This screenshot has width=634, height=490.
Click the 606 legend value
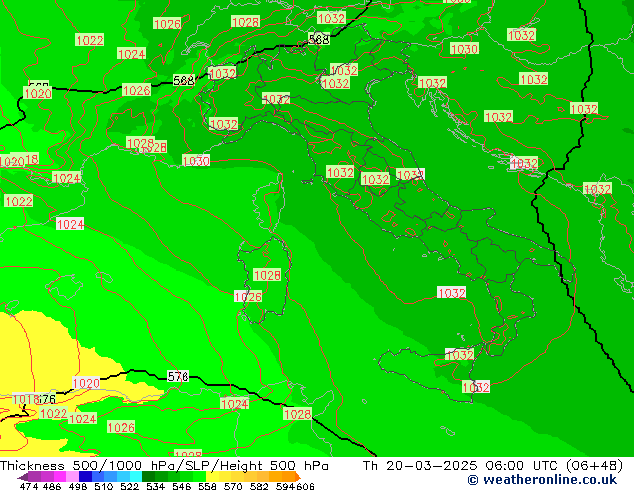point(304,486)
